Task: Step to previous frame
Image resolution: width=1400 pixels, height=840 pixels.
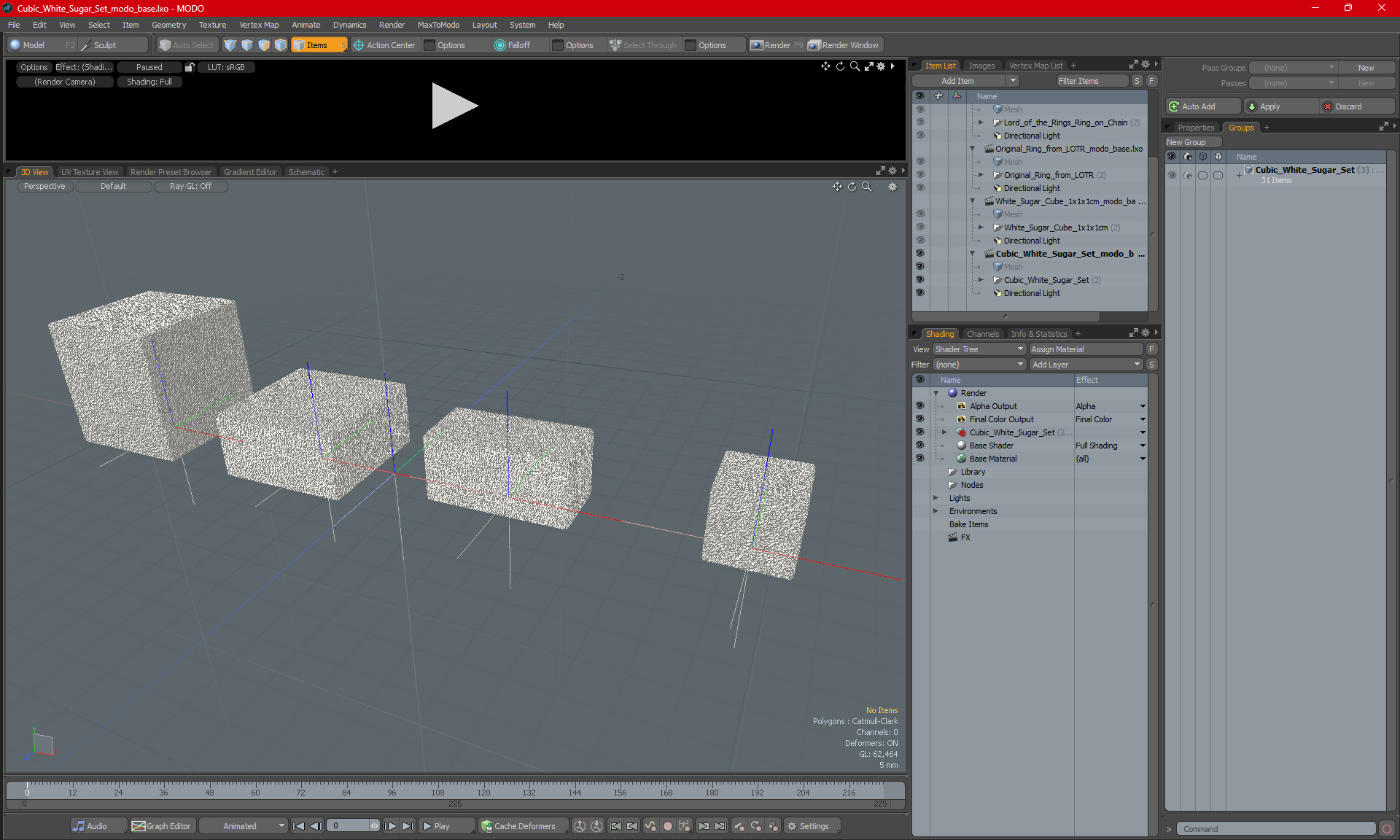Action: pyautogui.click(x=316, y=826)
